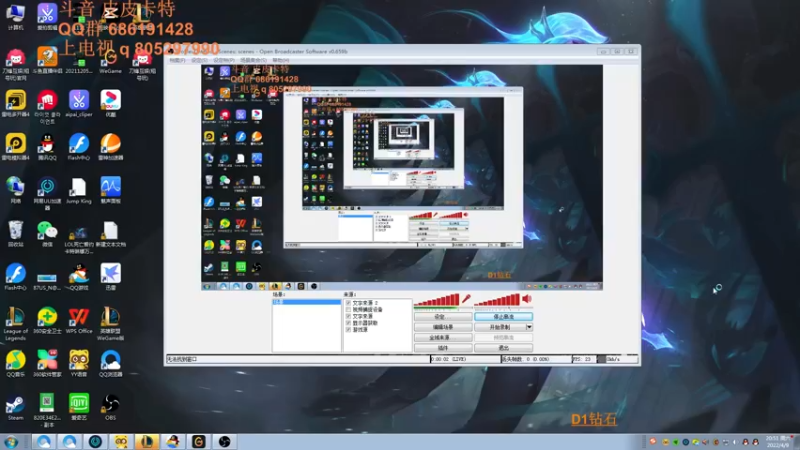Image resolution: width=800 pixels, height=450 pixels.
Task: Enable the 视频捕捉设备 source checkbox
Action: (348, 310)
